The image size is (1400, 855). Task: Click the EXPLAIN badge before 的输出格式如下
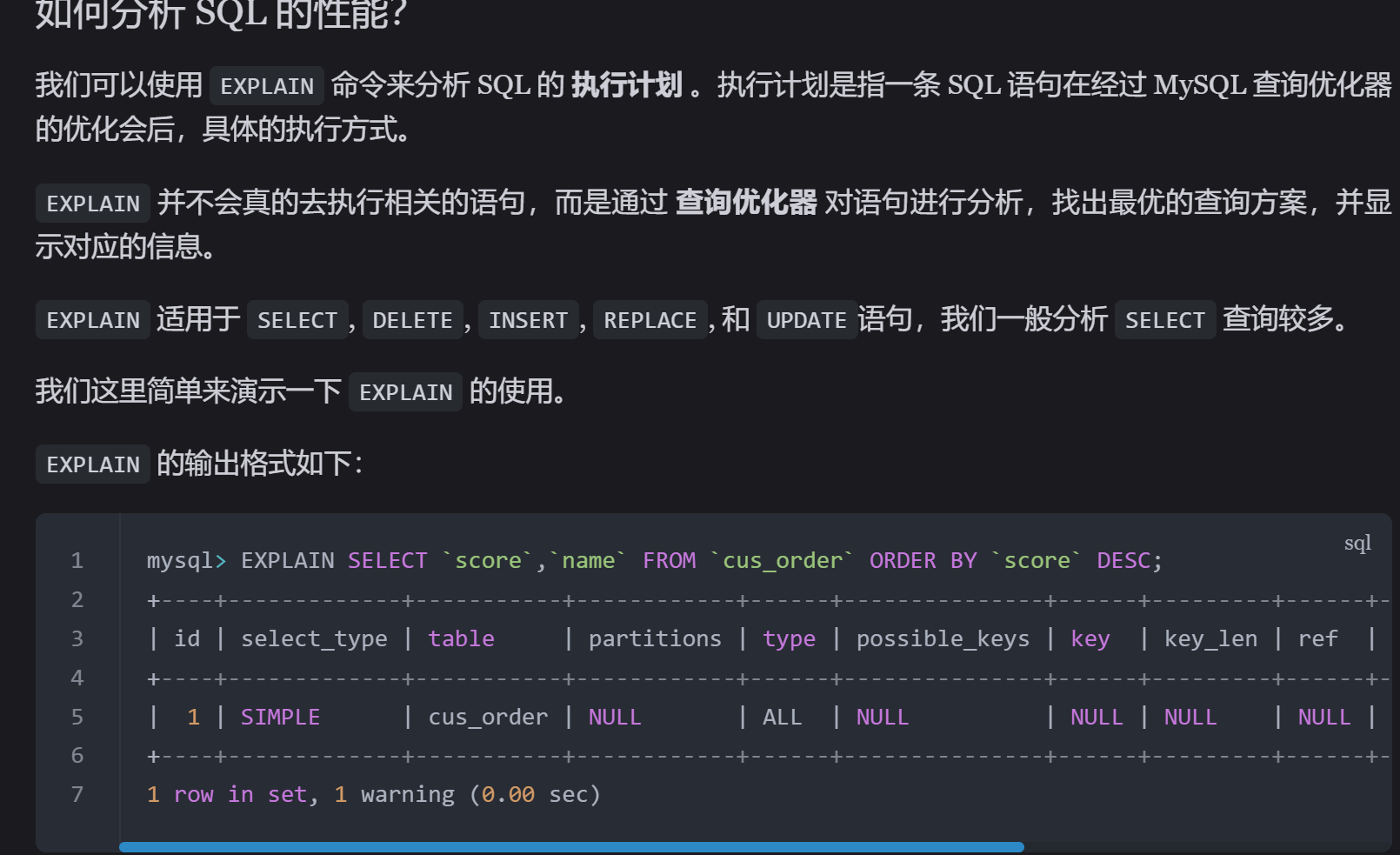92,464
